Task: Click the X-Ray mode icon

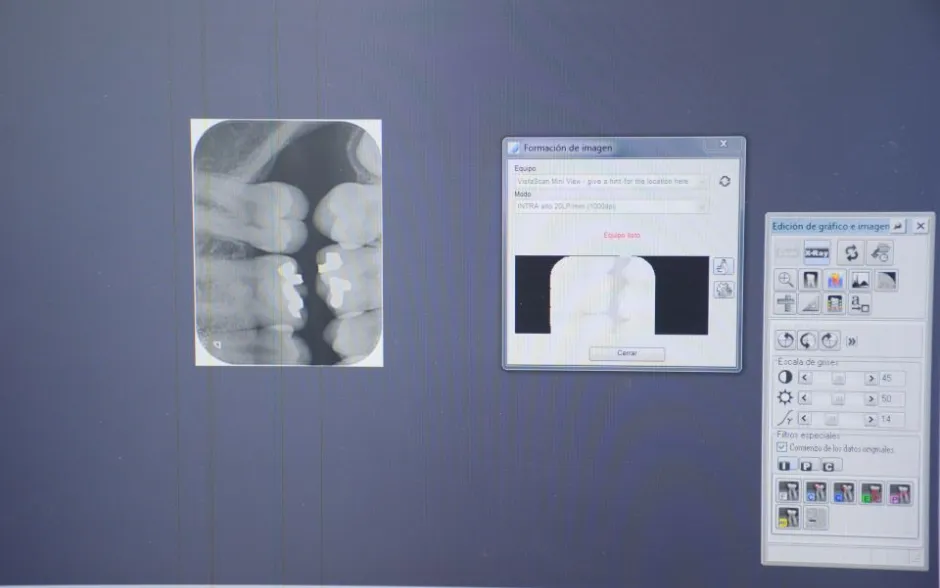Action: 817,253
